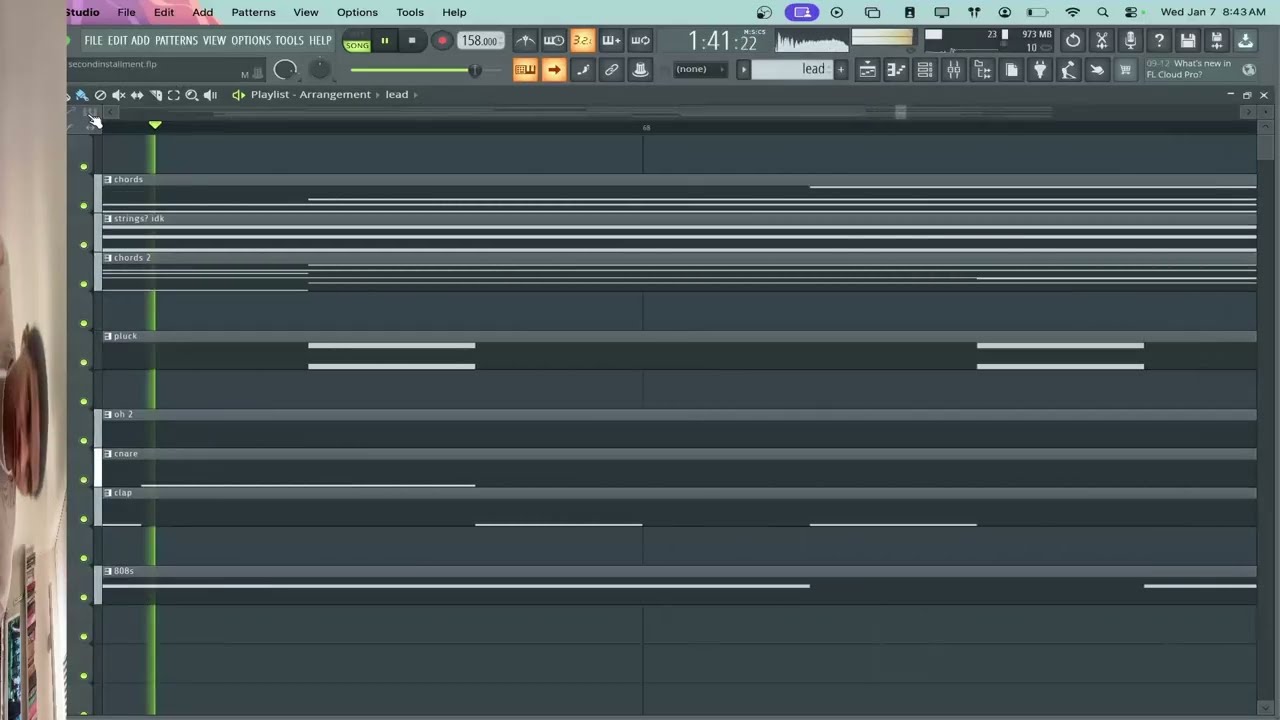The width and height of the screenshot is (1280, 720).
Task: Open the FL toolbar OPTIONS menu
Action: (x=251, y=41)
